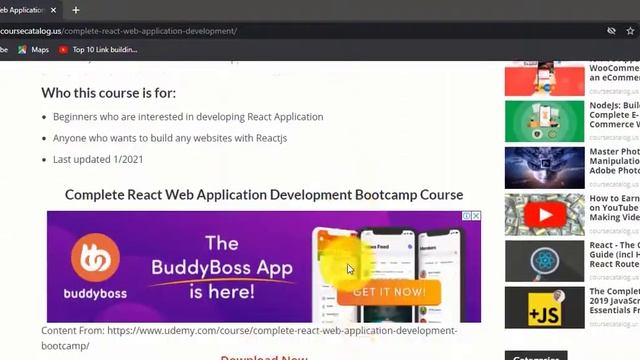Click the YouTube bookmark favicon
Screen dimensions: 640x360
point(63,50)
